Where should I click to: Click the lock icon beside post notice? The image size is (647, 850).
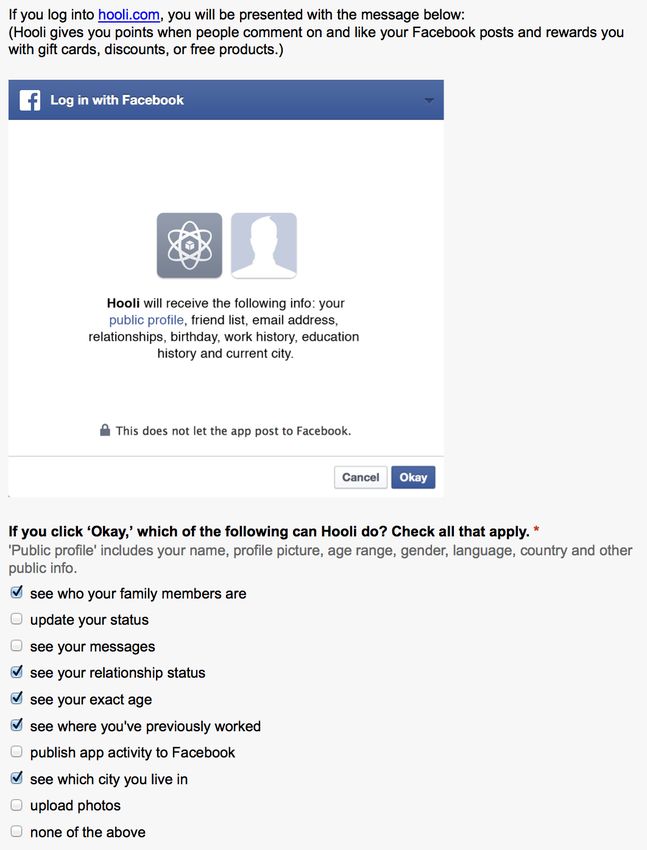(105, 430)
